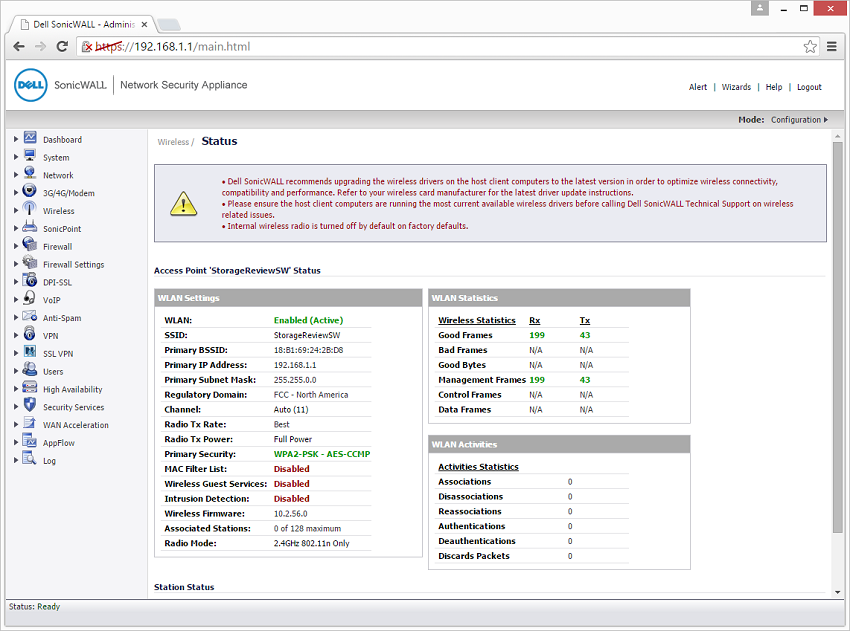Open the Log magnifier icon
Viewport: 850px width, 631px height.
[x=30, y=459]
